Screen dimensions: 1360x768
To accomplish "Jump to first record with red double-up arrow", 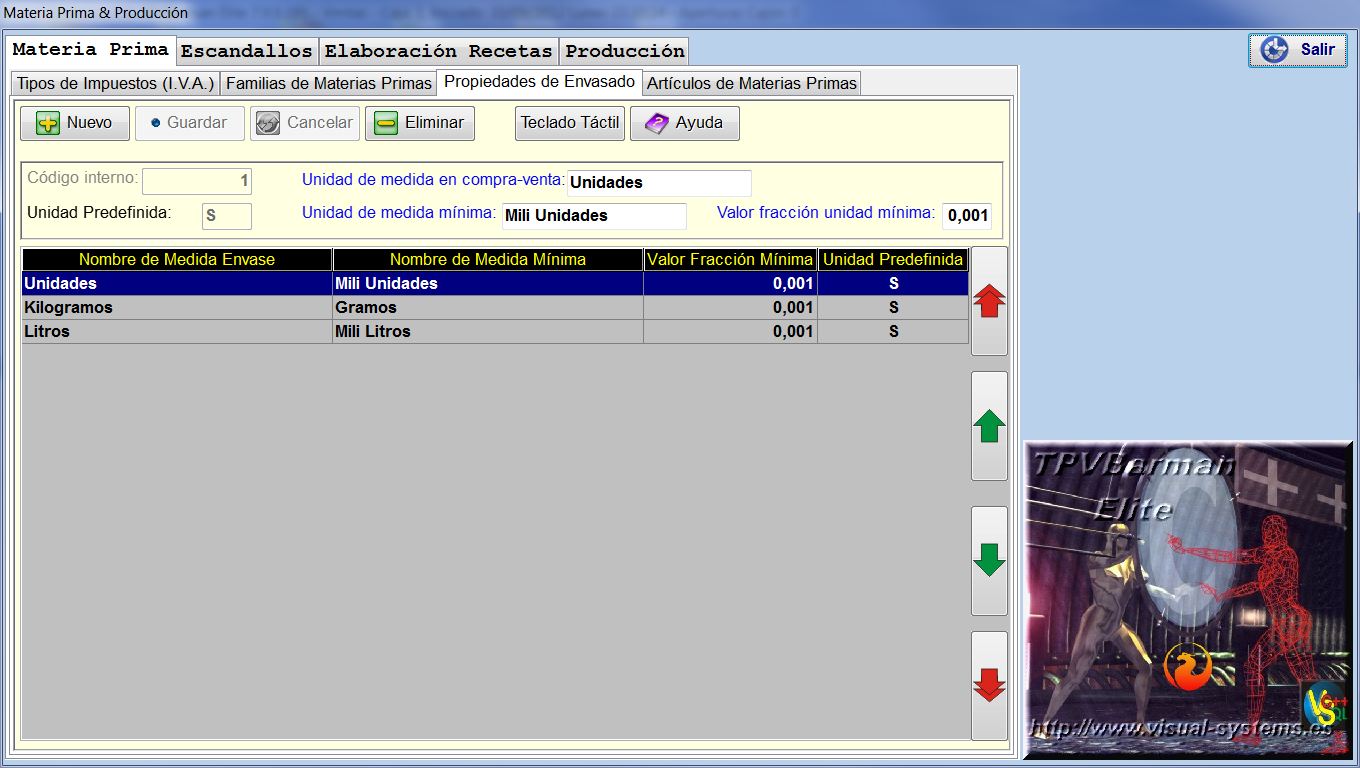I will point(989,301).
